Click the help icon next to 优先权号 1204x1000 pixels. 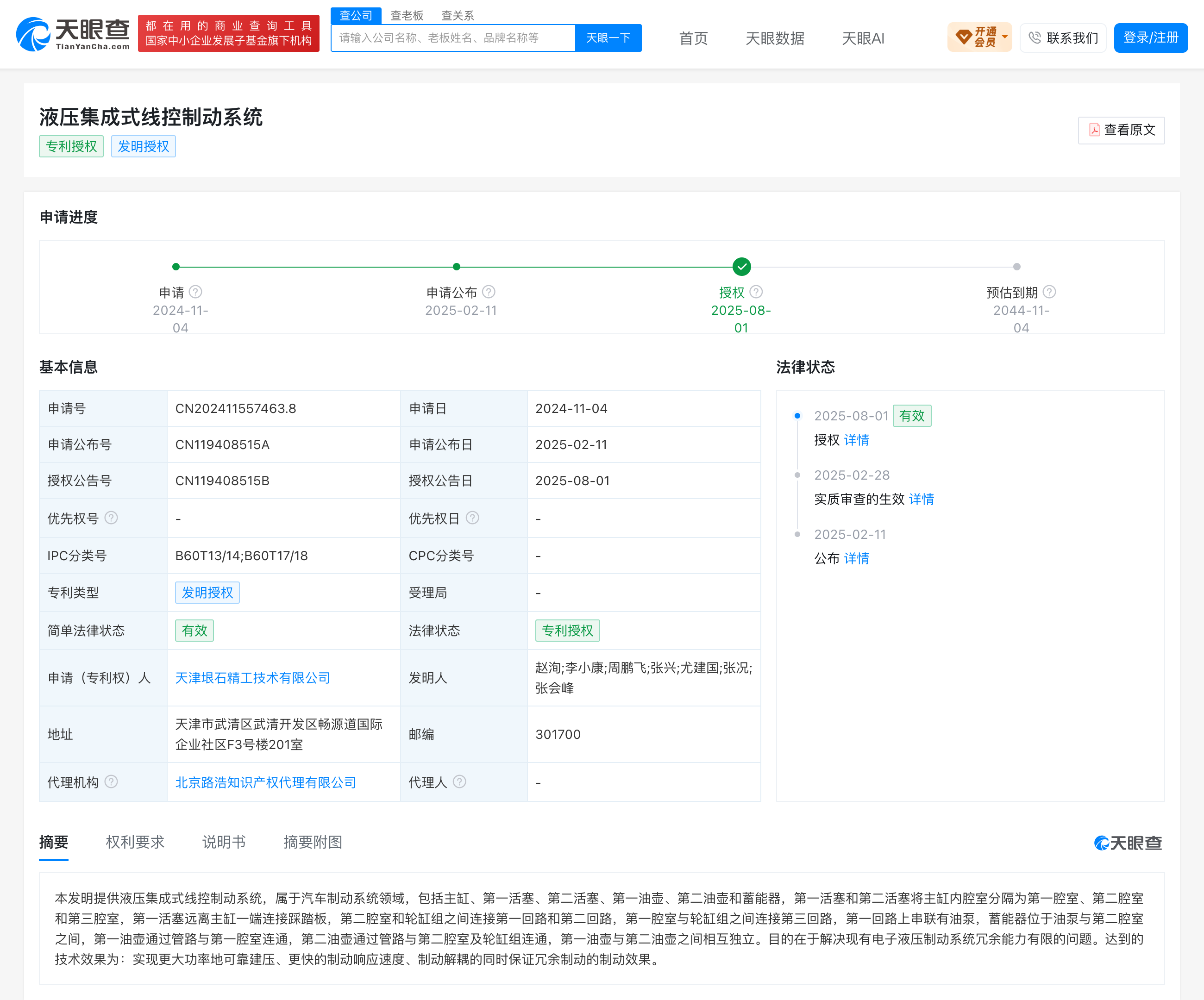[111, 518]
